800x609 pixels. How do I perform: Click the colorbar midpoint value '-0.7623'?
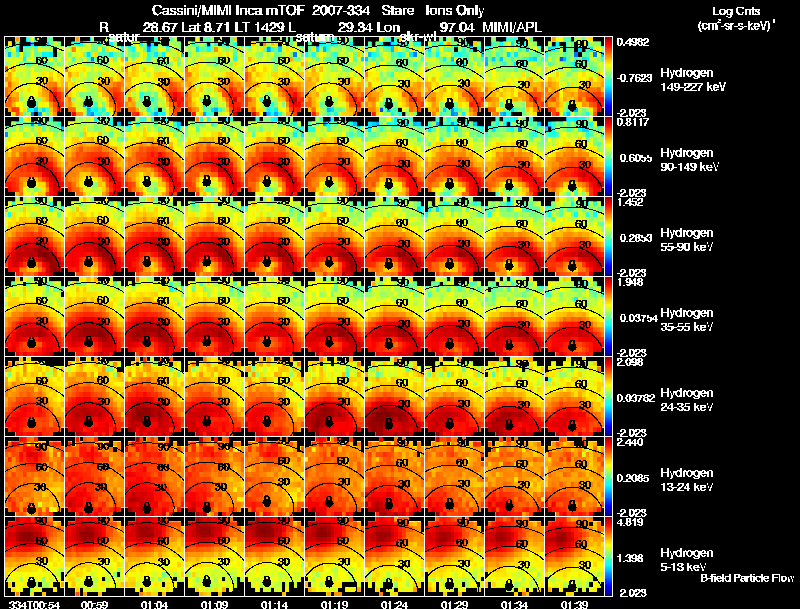coord(634,78)
